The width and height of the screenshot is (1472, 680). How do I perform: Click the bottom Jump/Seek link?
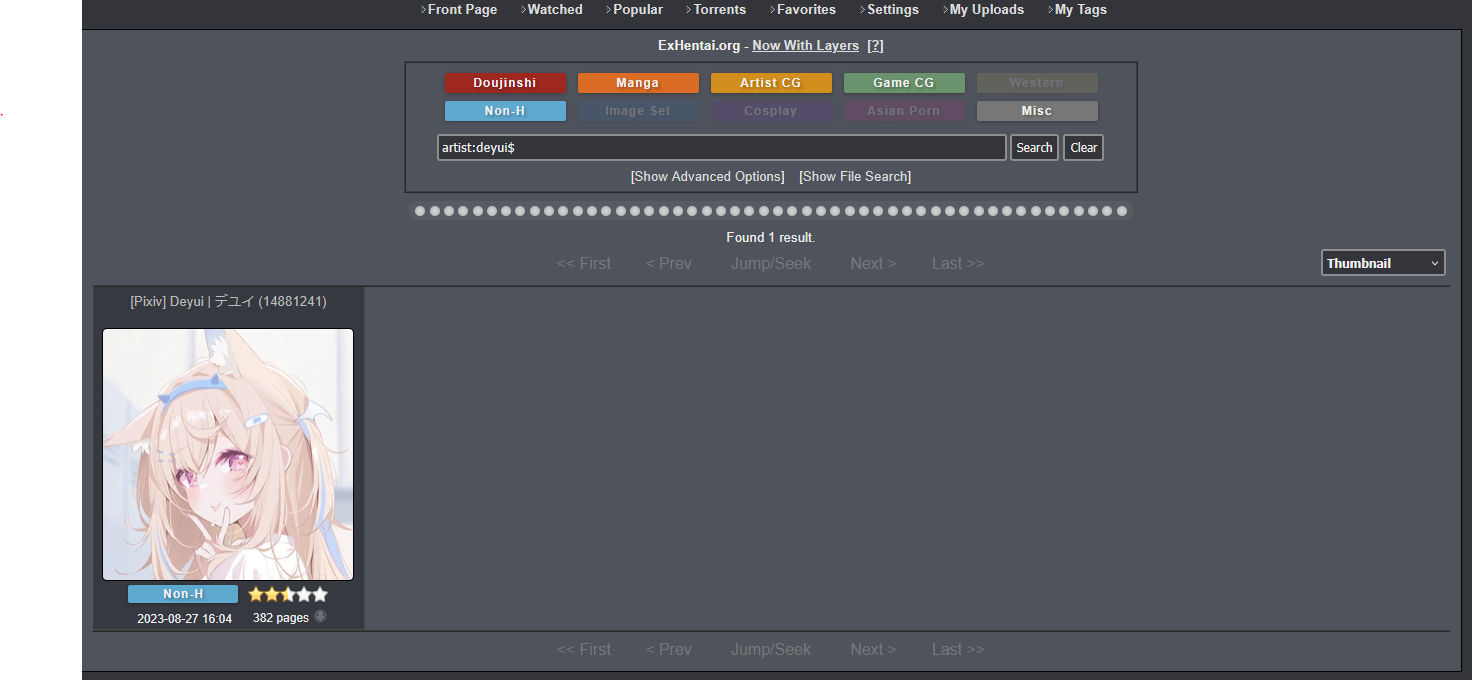[771, 649]
